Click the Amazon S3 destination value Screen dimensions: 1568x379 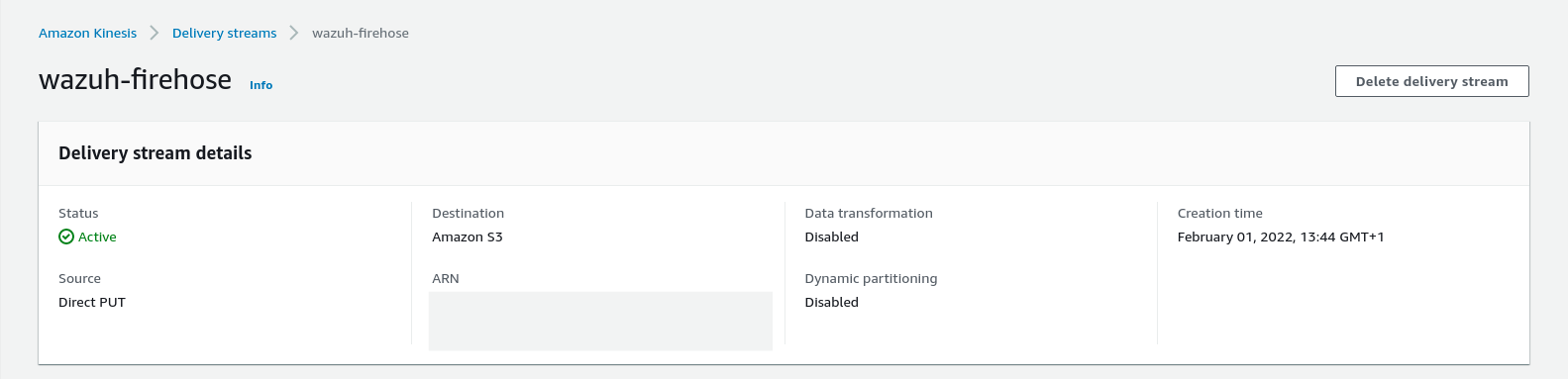(468, 237)
